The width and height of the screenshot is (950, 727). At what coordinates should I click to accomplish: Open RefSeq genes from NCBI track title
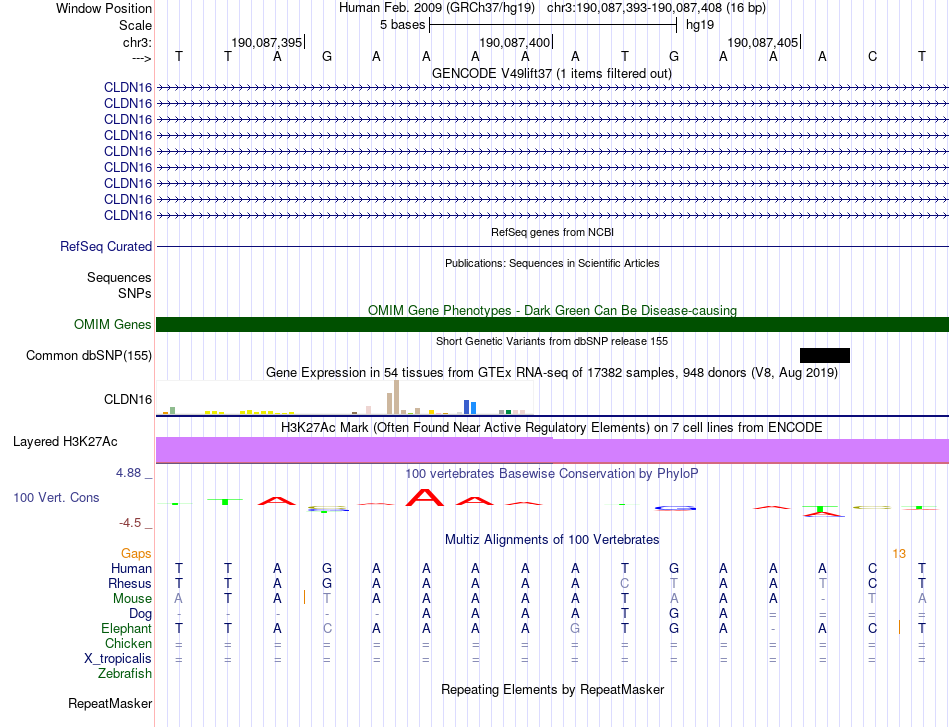tap(552, 232)
